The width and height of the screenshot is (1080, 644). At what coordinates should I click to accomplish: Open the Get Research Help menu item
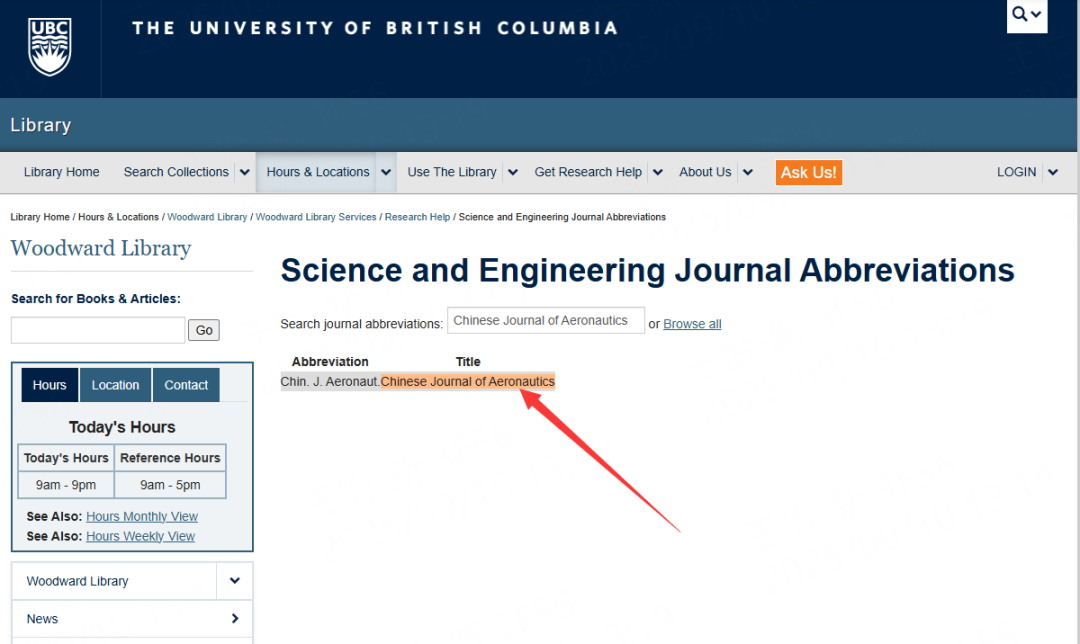coord(588,172)
